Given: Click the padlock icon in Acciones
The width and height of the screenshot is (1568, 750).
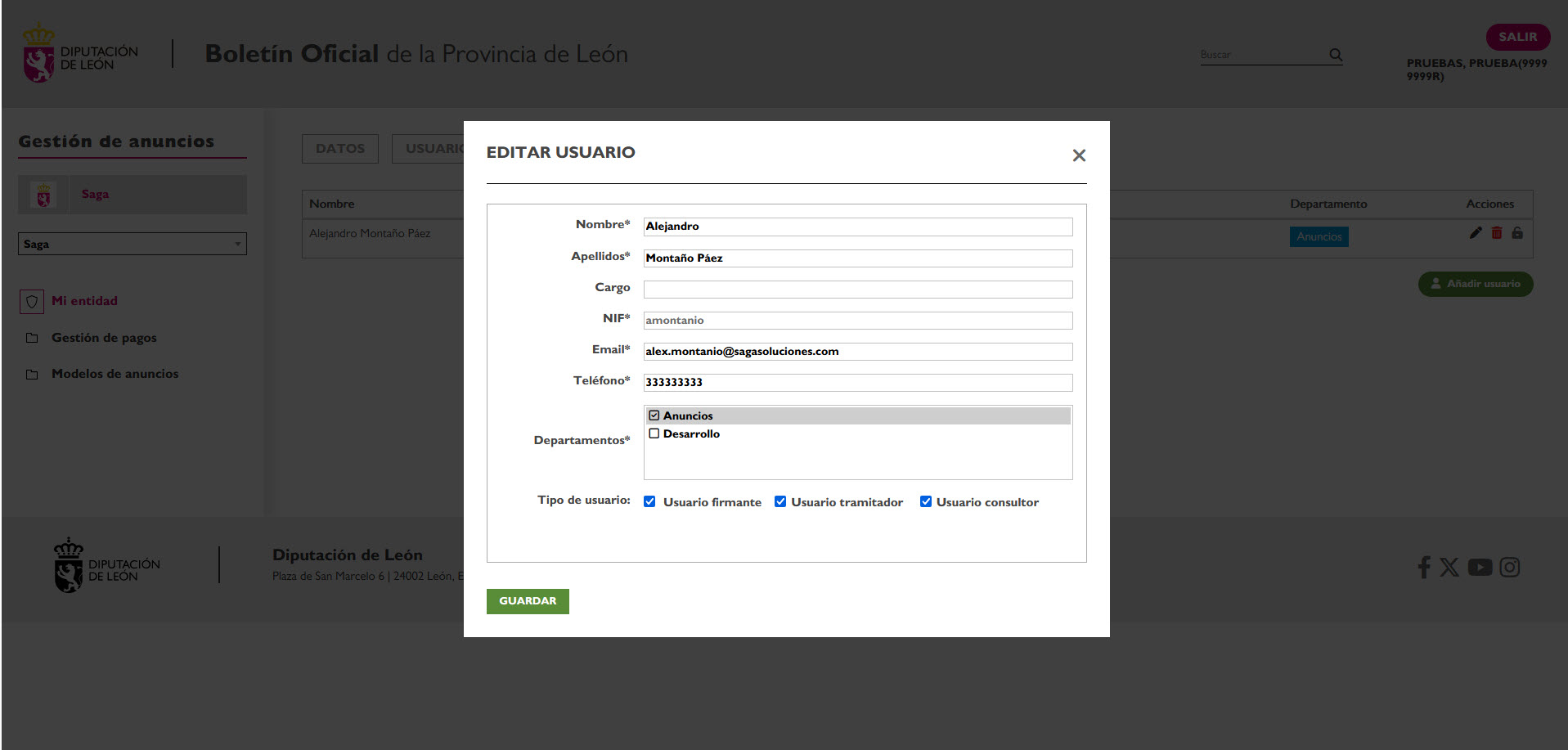Looking at the screenshot, I should click(x=1517, y=233).
